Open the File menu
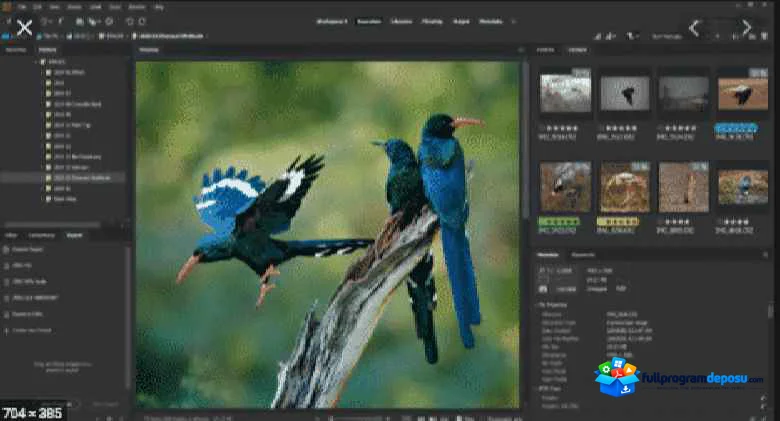The image size is (780, 421). [22, 7]
